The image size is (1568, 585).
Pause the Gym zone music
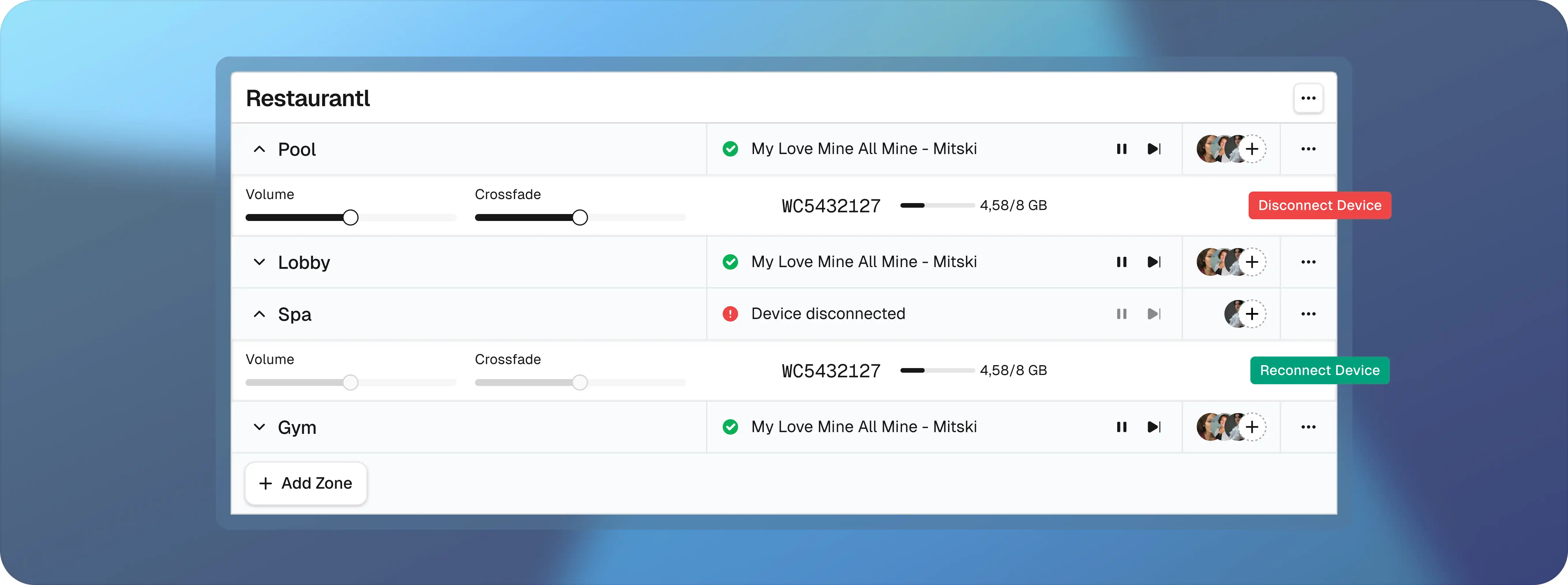[x=1121, y=427]
